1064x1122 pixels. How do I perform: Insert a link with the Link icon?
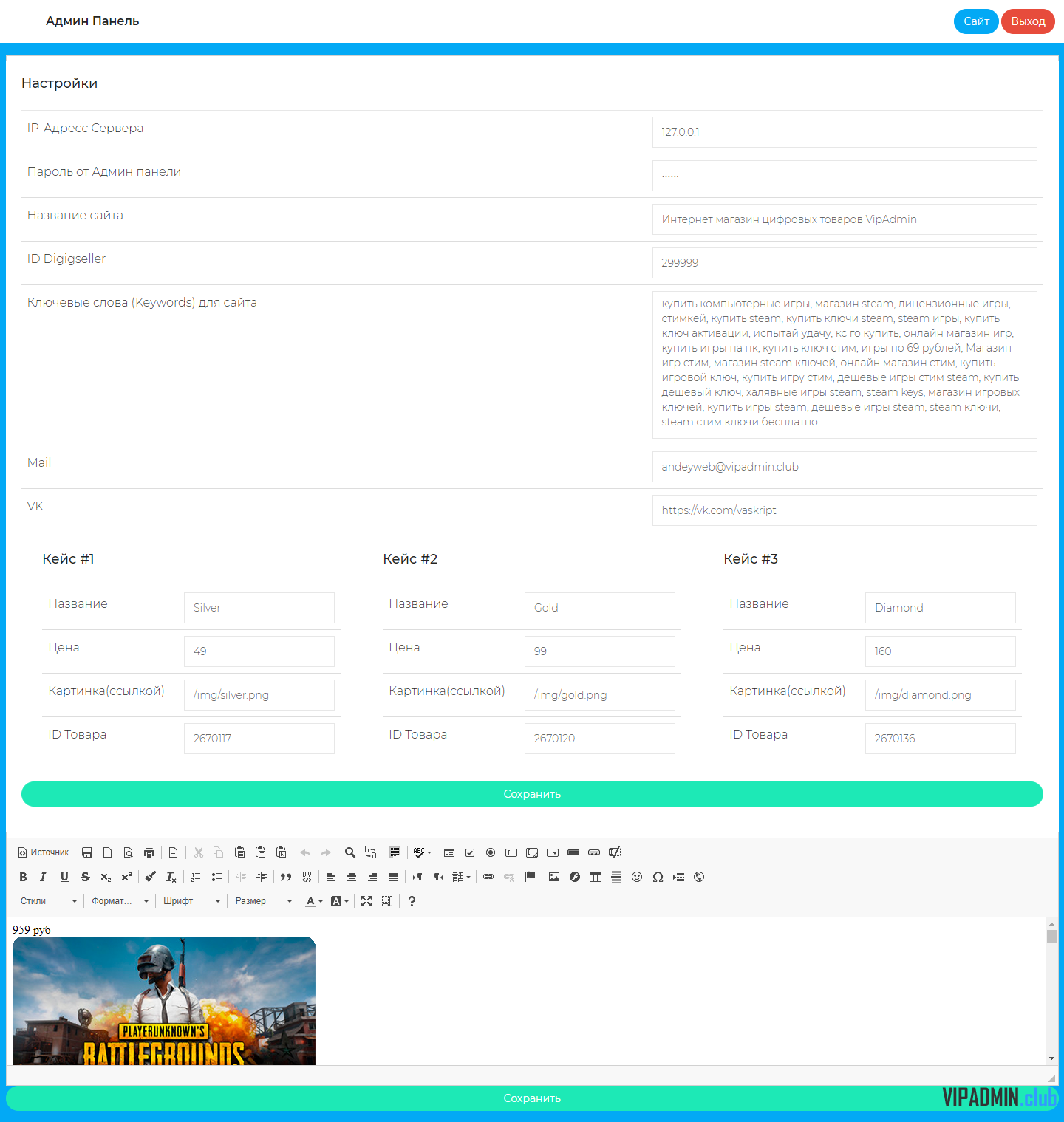488,877
